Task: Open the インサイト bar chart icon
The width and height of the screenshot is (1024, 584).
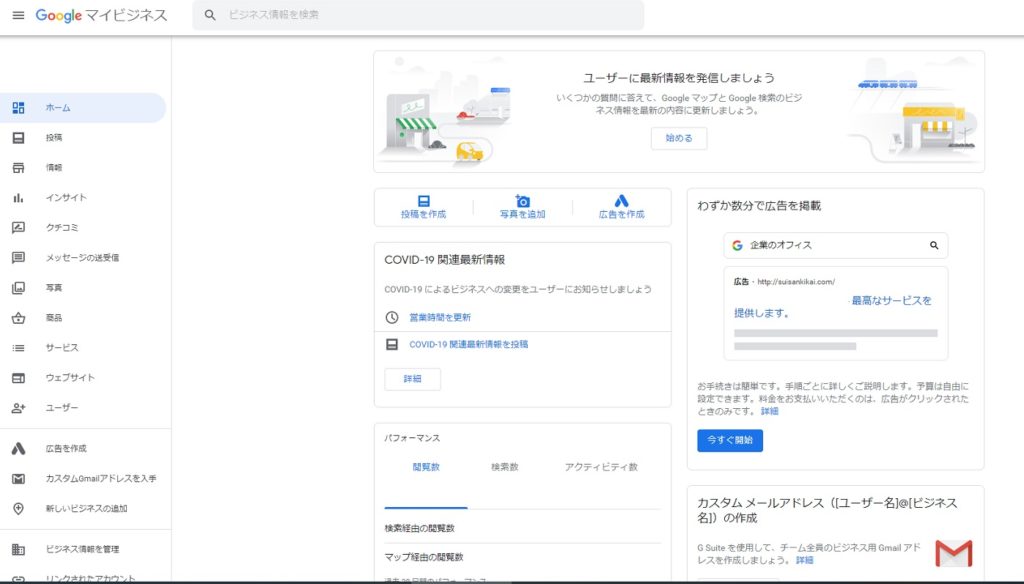Action: pyautogui.click(x=18, y=198)
